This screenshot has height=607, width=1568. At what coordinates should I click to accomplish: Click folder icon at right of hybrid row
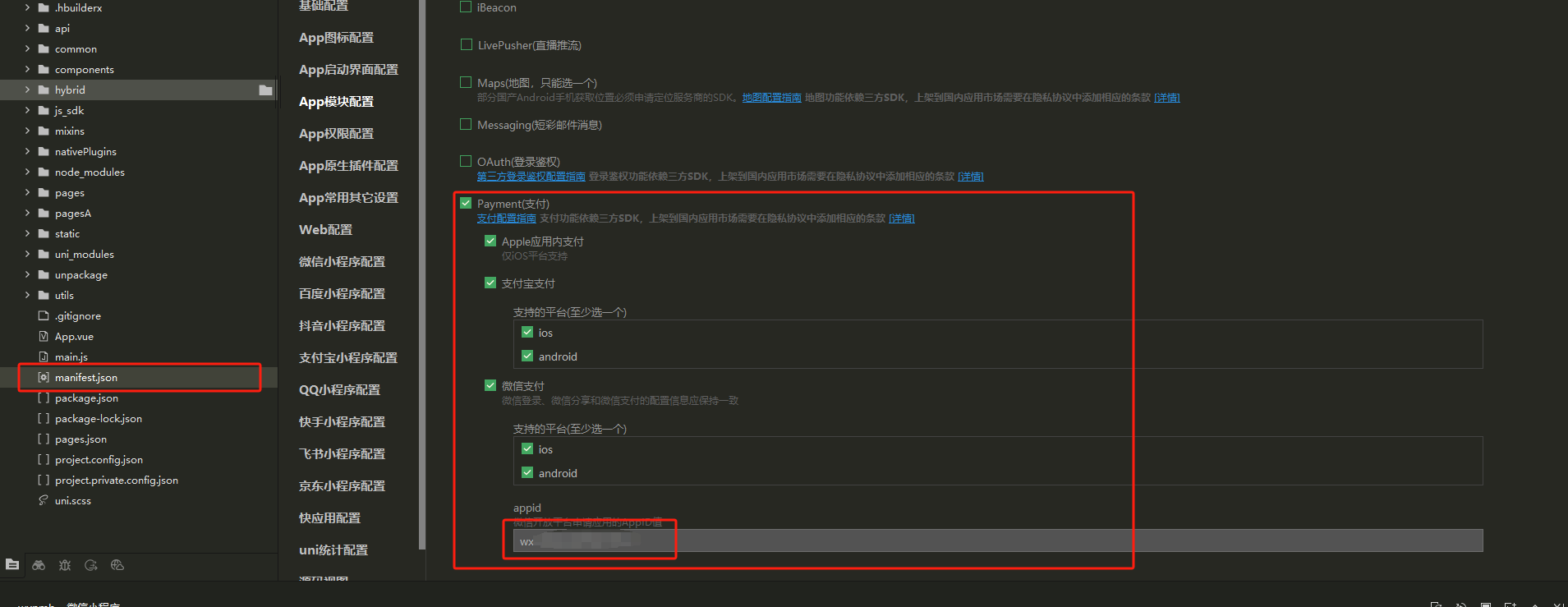click(x=265, y=90)
